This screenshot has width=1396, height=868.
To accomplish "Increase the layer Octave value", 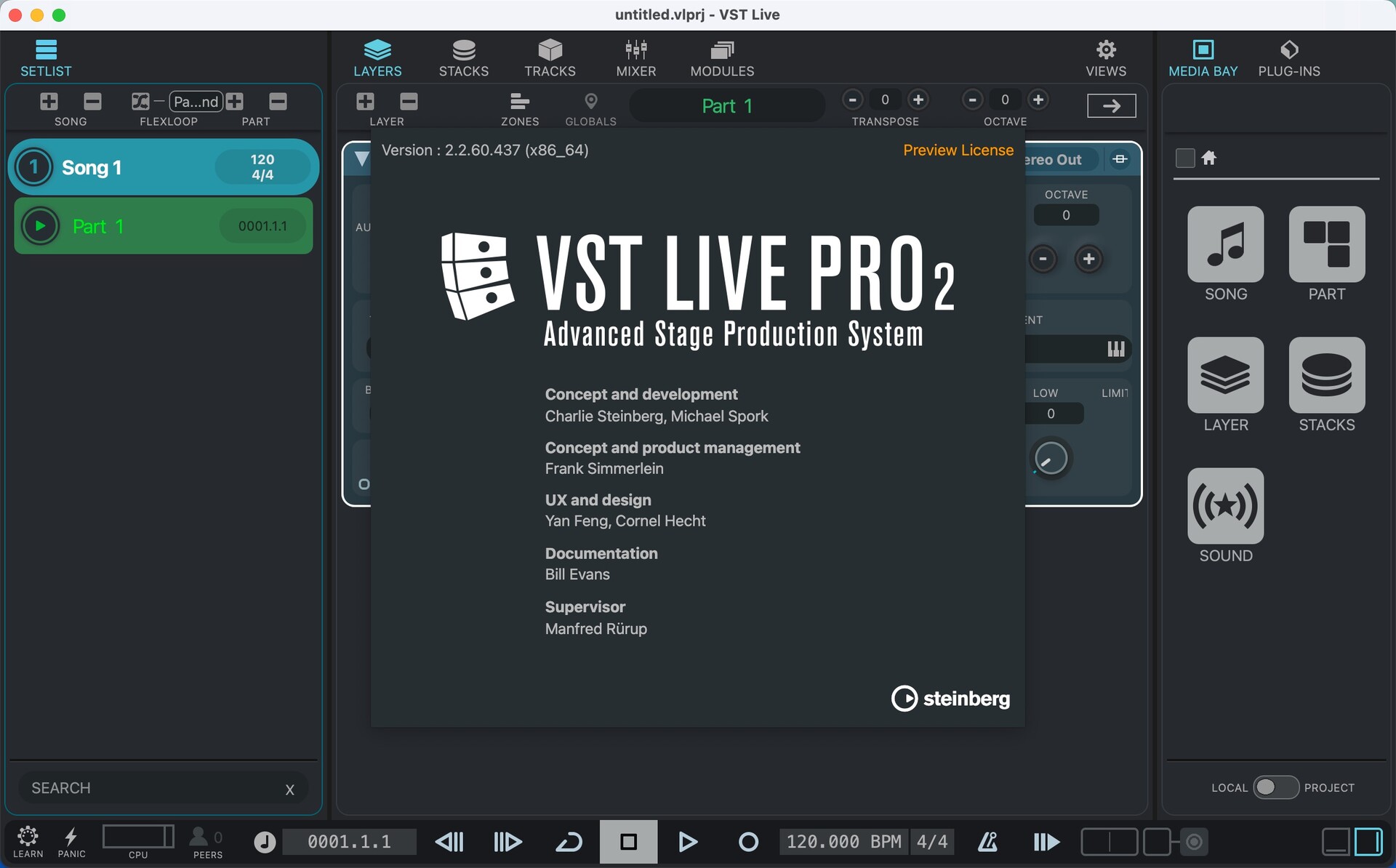I will pyautogui.click(x=1088, y=259).
